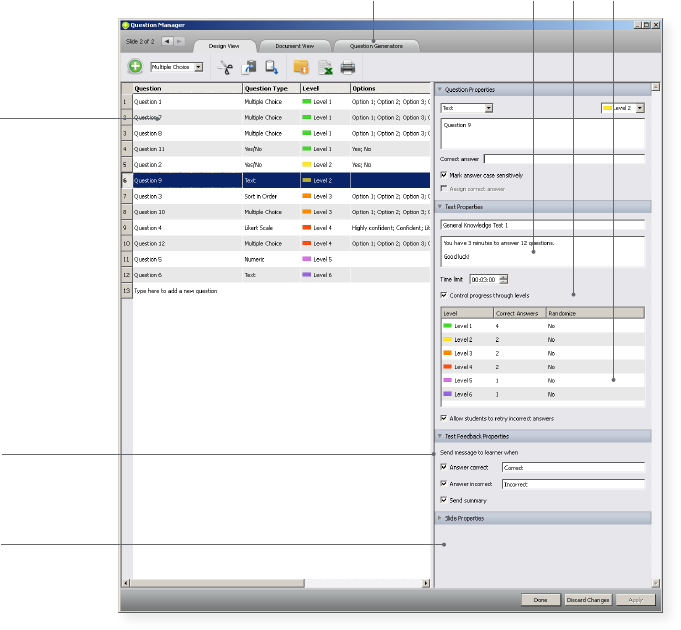This screenshot has width=681, height=630.
Task: Click the paste from clipboard icon
Action: click(272, 67)
